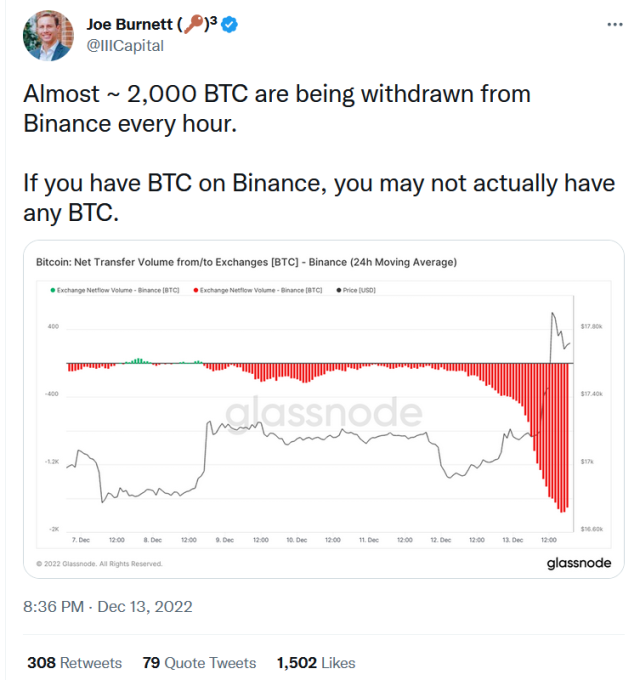Click the key emoji in display name
Viewport: 640px width, 680px height.
[193, 24]
